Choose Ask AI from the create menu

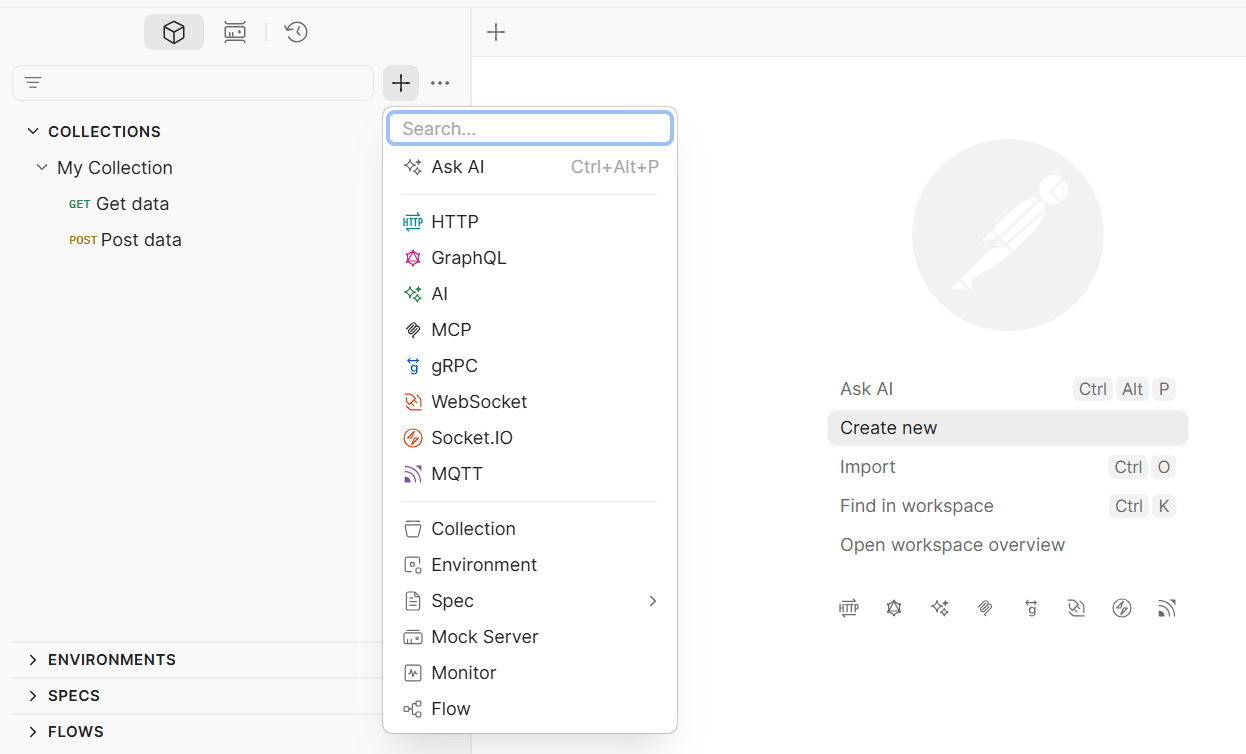[x=530, y=167]
